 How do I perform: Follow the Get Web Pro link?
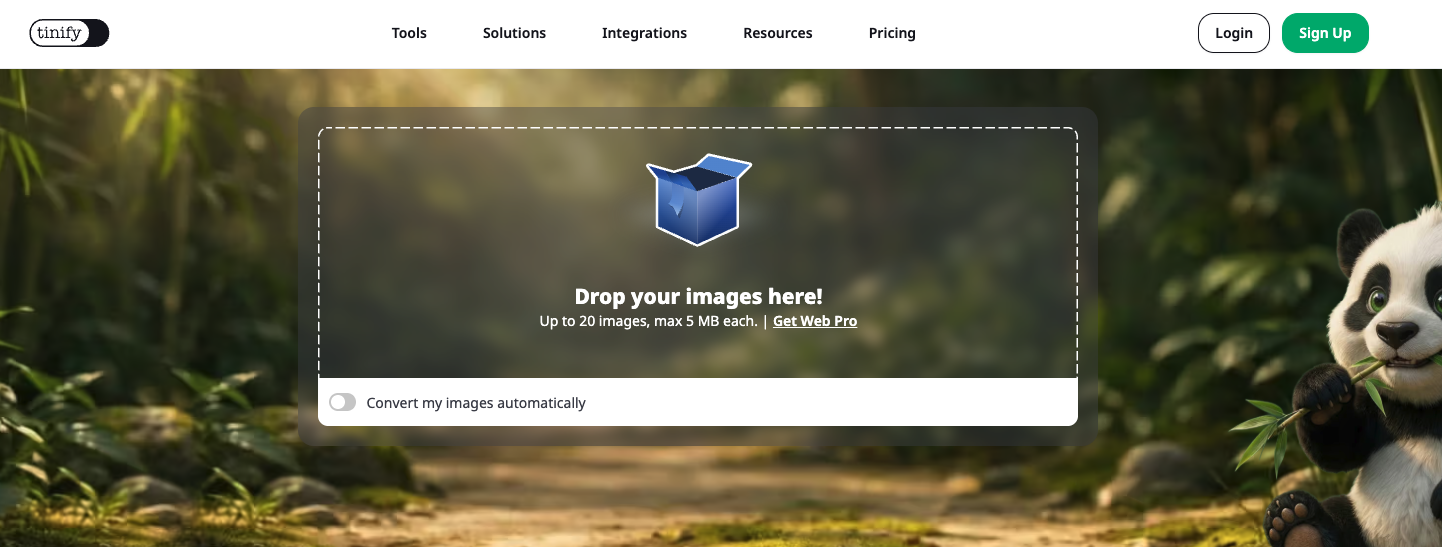click(x=815, y=321)
